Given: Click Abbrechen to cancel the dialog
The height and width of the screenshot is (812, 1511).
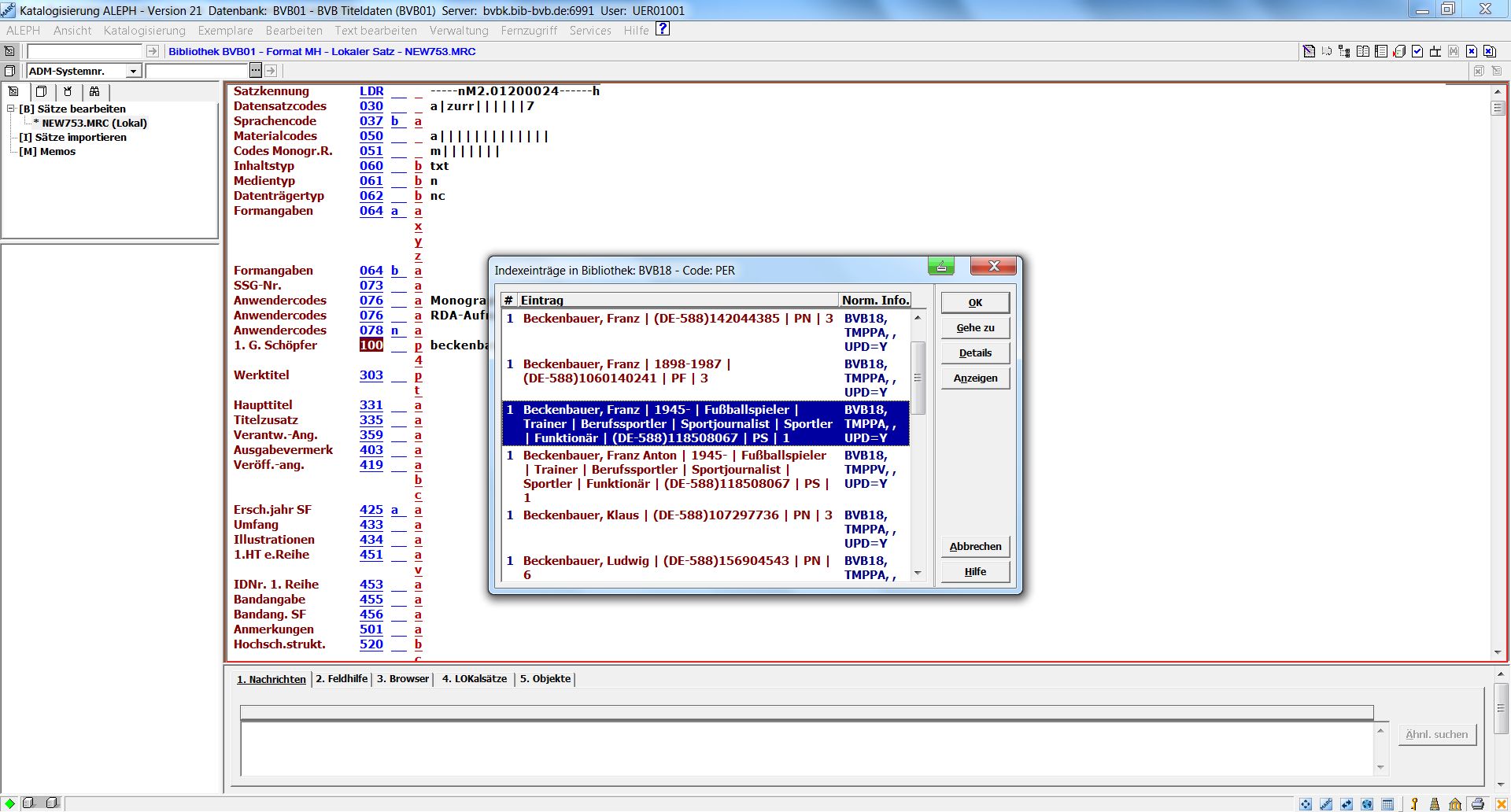Looking at the screenshot, I should click(974, 547).
